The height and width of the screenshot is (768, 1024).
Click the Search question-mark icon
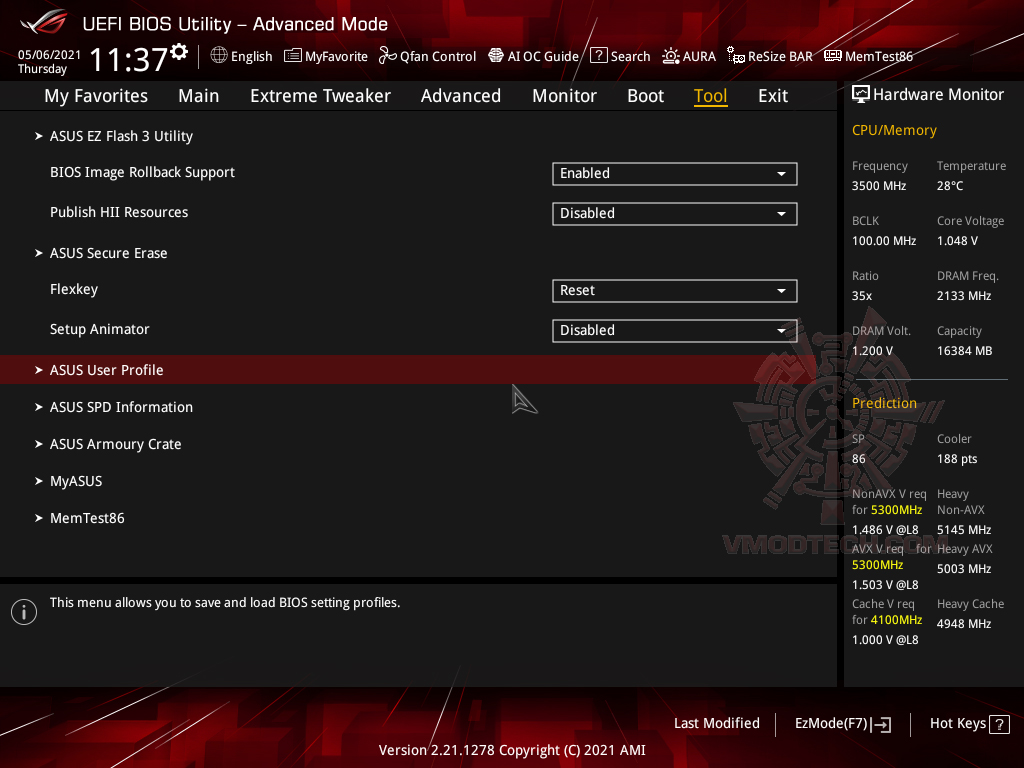598,56
